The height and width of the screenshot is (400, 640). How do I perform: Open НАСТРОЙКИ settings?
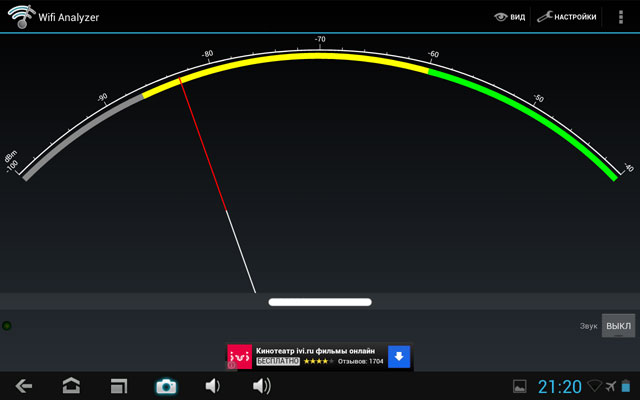(567, 17)
